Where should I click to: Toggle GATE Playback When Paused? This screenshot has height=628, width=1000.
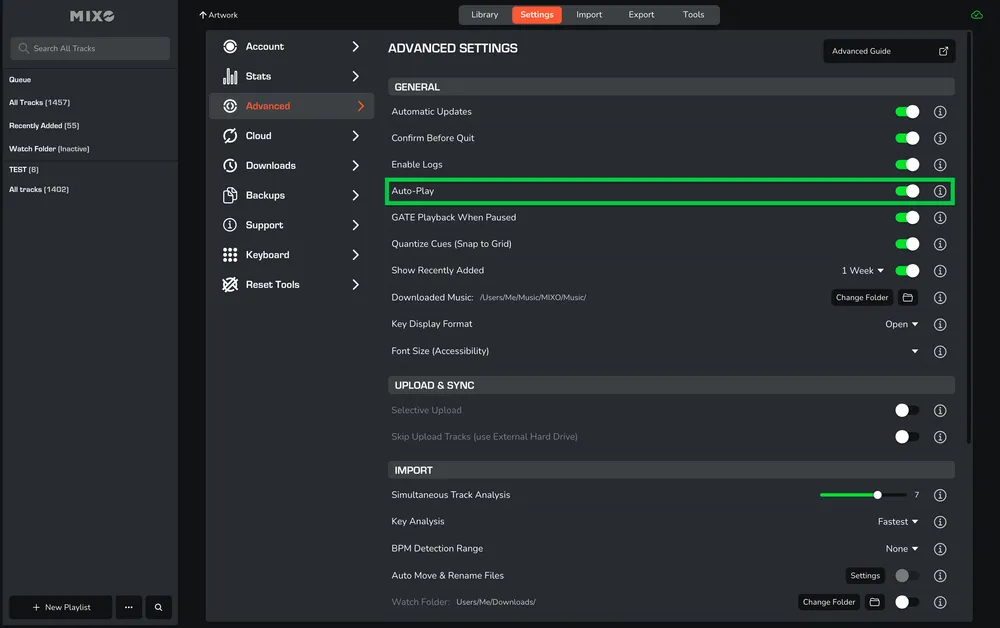(x=907, y=218)
